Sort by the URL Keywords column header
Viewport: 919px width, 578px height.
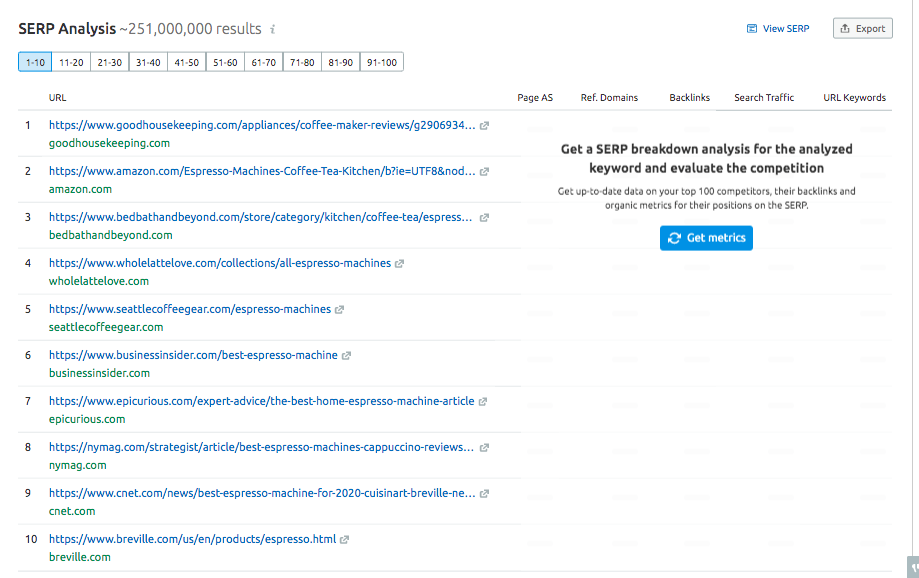point(855,98)
